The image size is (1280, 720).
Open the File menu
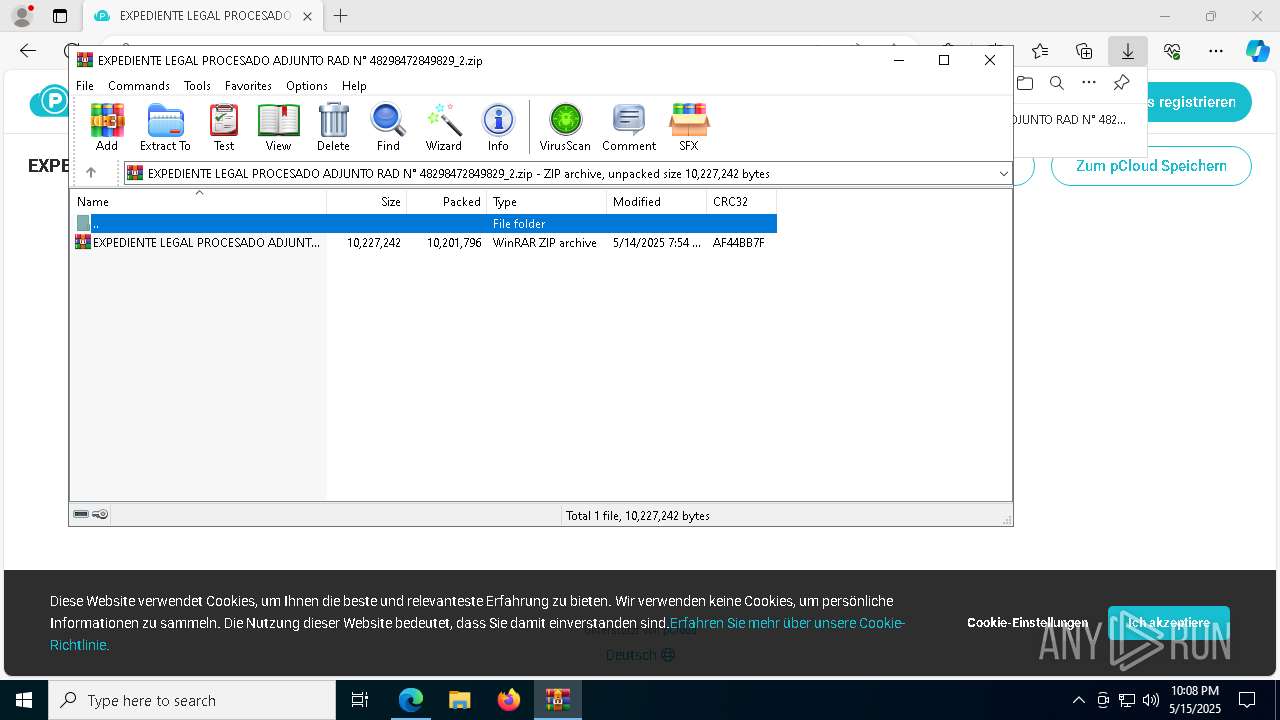85,86
